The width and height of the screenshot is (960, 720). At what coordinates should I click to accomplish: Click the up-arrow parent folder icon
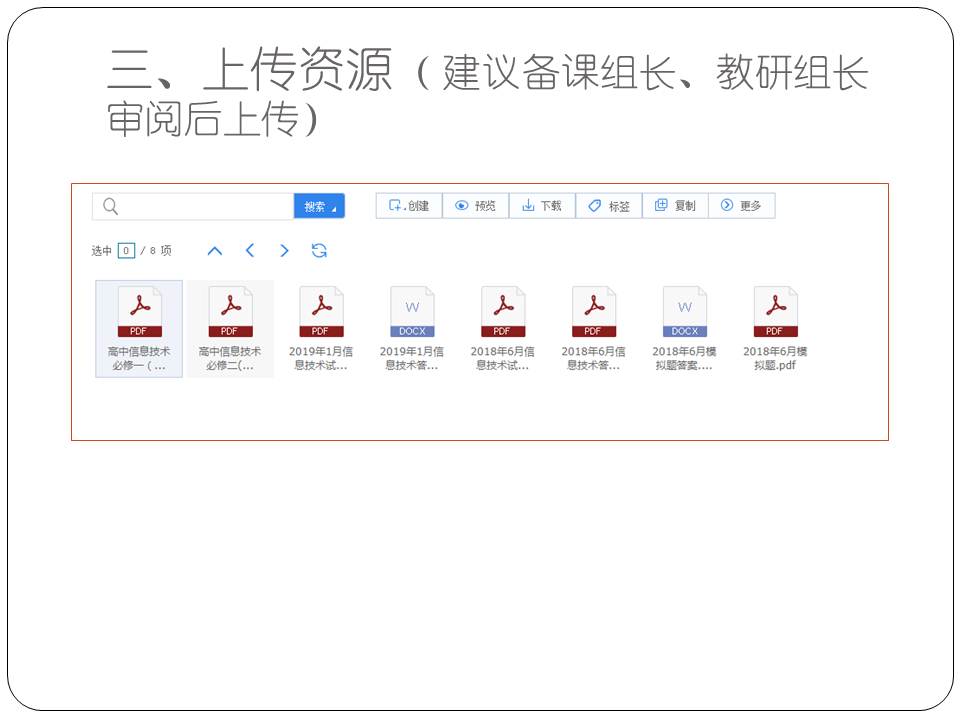tap(214, 251)
